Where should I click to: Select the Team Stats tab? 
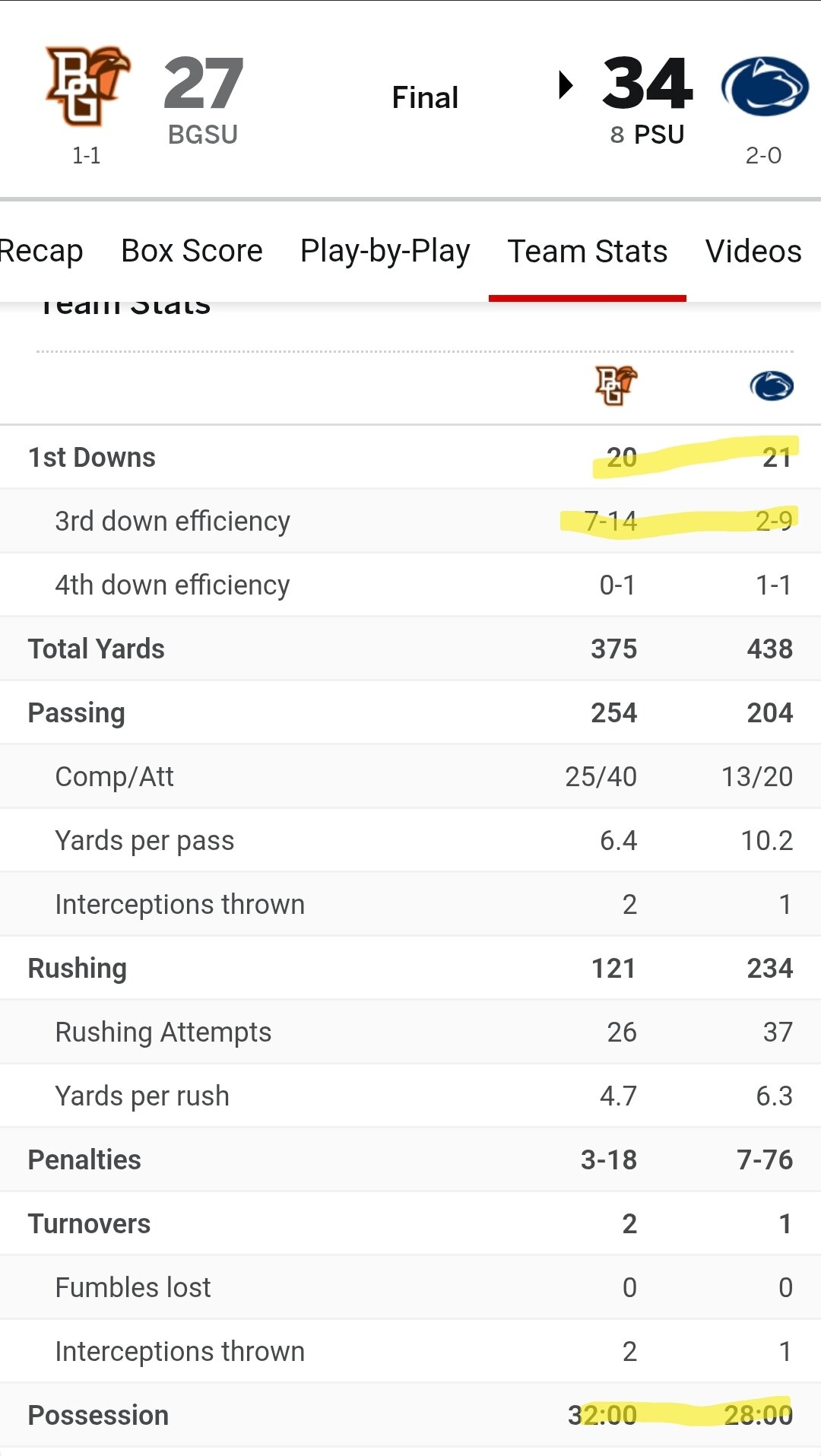pyautogui.click(x=588, y=251)
